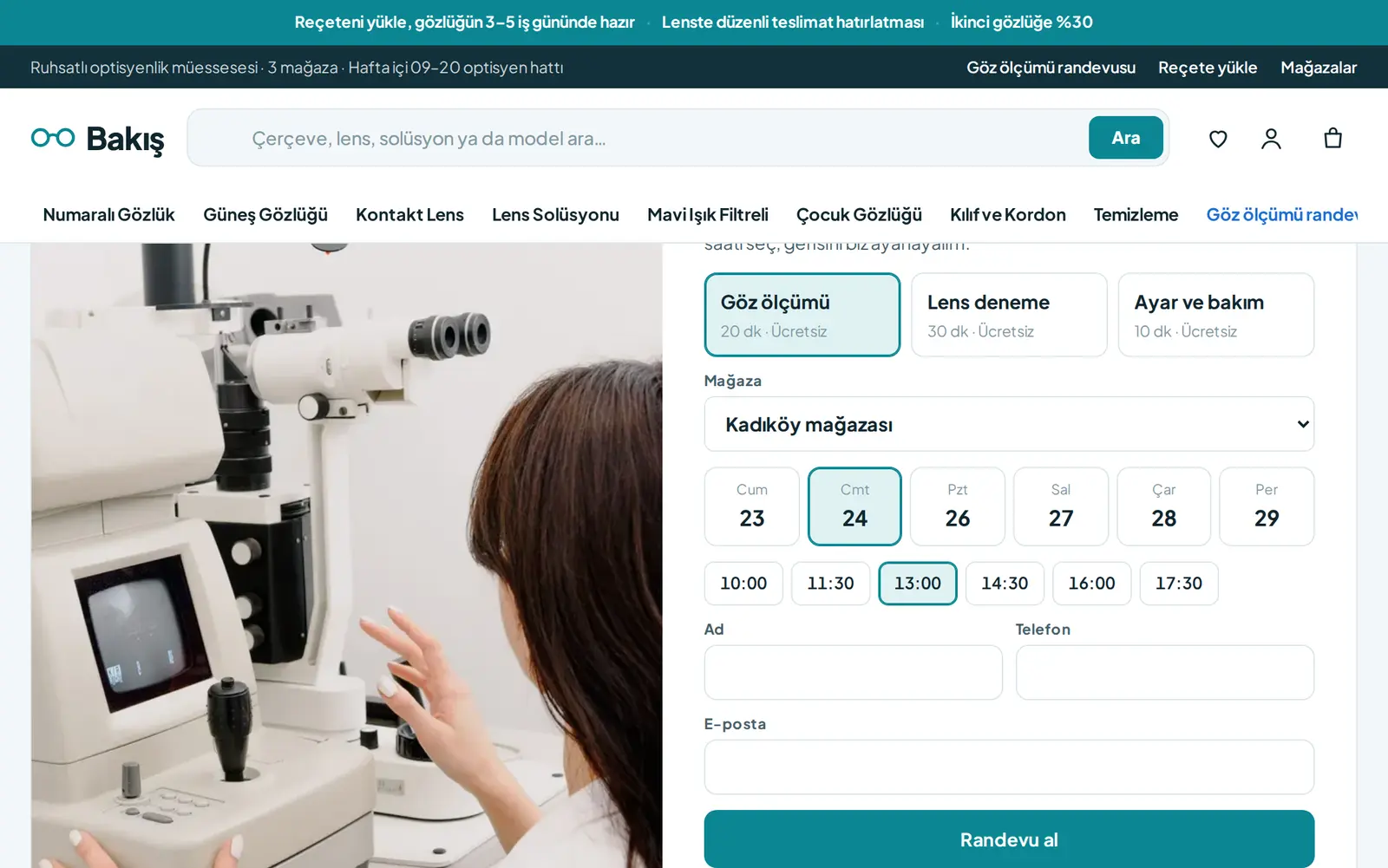Pick the 14:30 time slot
Image resolution: width=1388 pixels, height=868 pixels.
tap(1005, 584)
